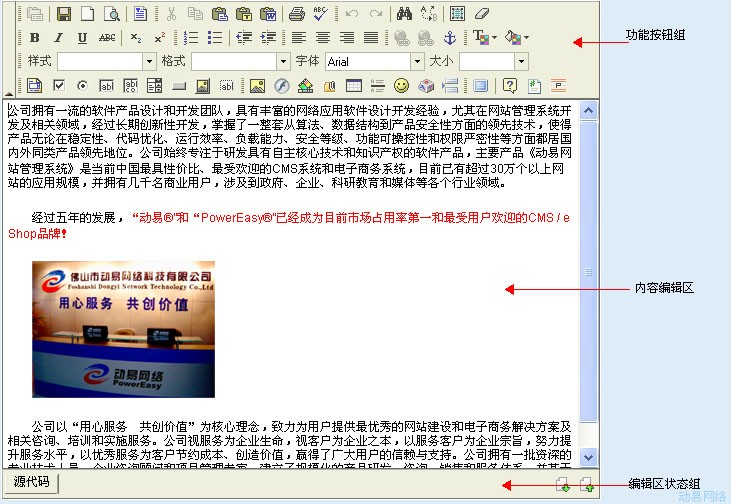This screenshot has height=504, width=731.
Task: Expand the 格式 format dropdown
Action: coord(283,61)
